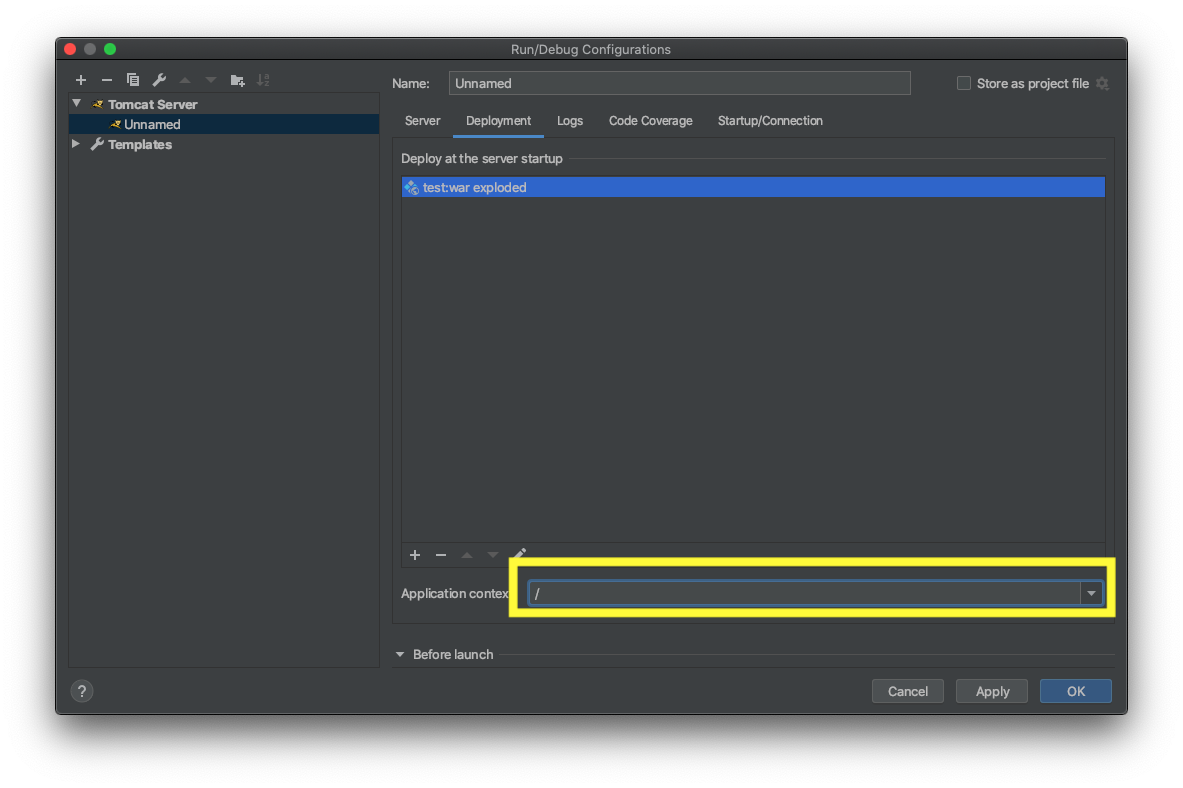
Task: Remove the deployment artifact with minus
Action: coord(441,555)
